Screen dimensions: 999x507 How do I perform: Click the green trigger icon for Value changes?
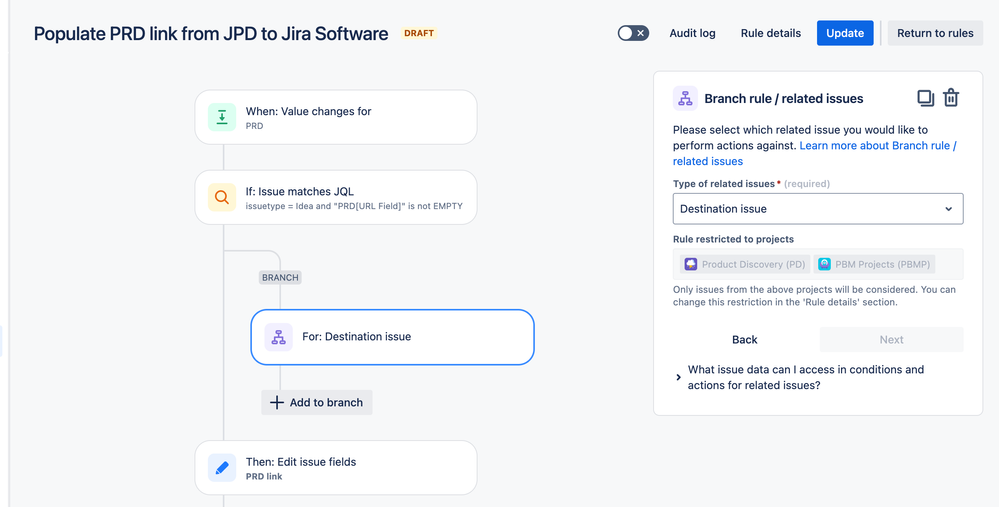222,117
